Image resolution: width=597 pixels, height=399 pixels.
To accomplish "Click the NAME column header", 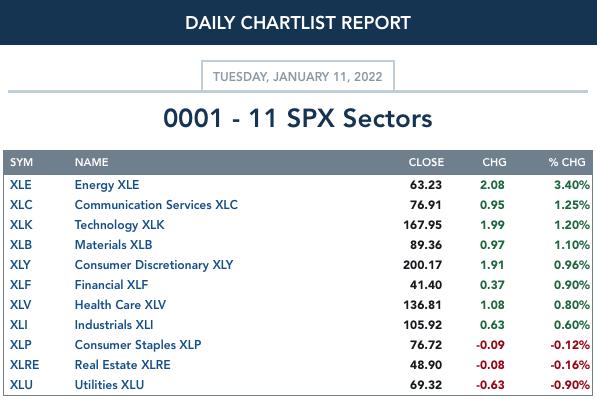I will 91,163.
